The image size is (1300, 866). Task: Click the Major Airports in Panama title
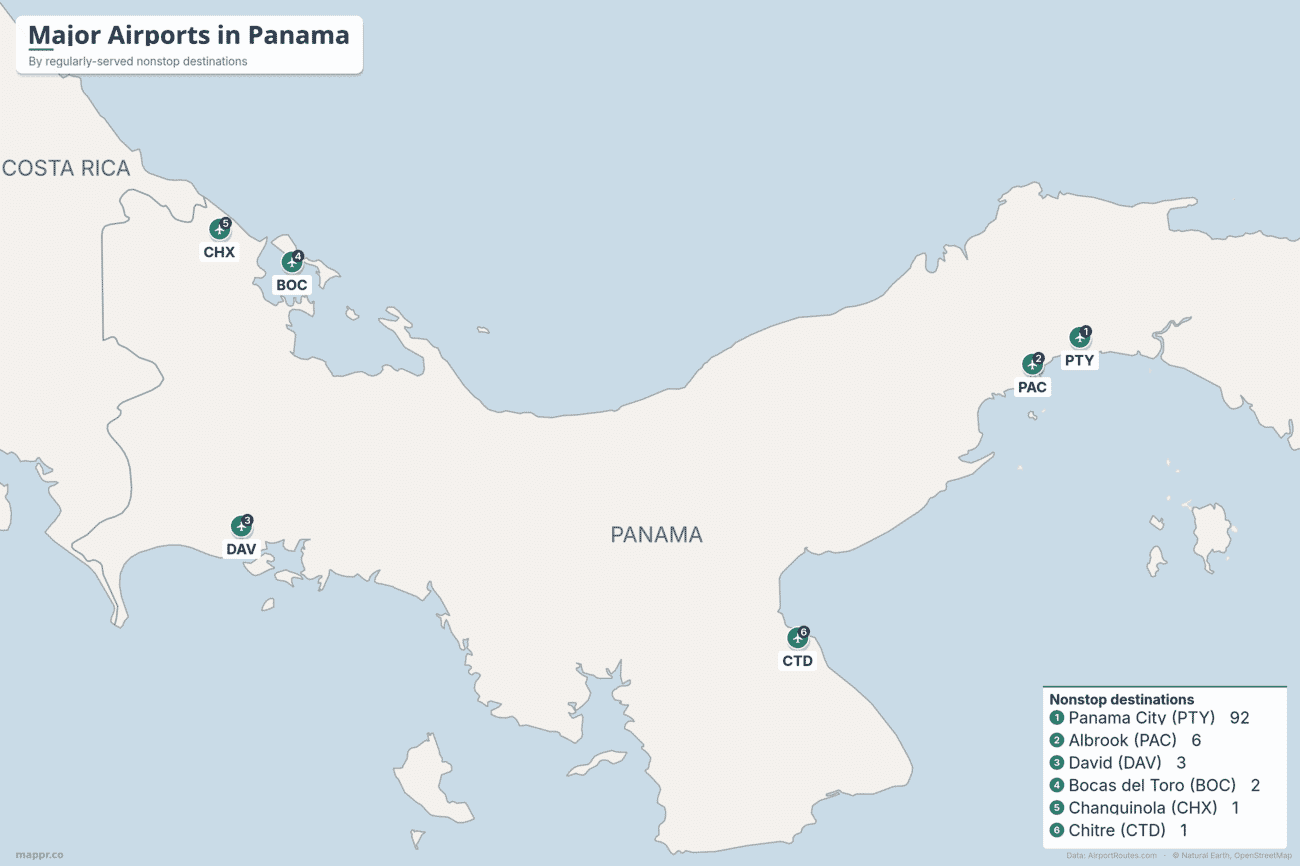click(189, 36)
